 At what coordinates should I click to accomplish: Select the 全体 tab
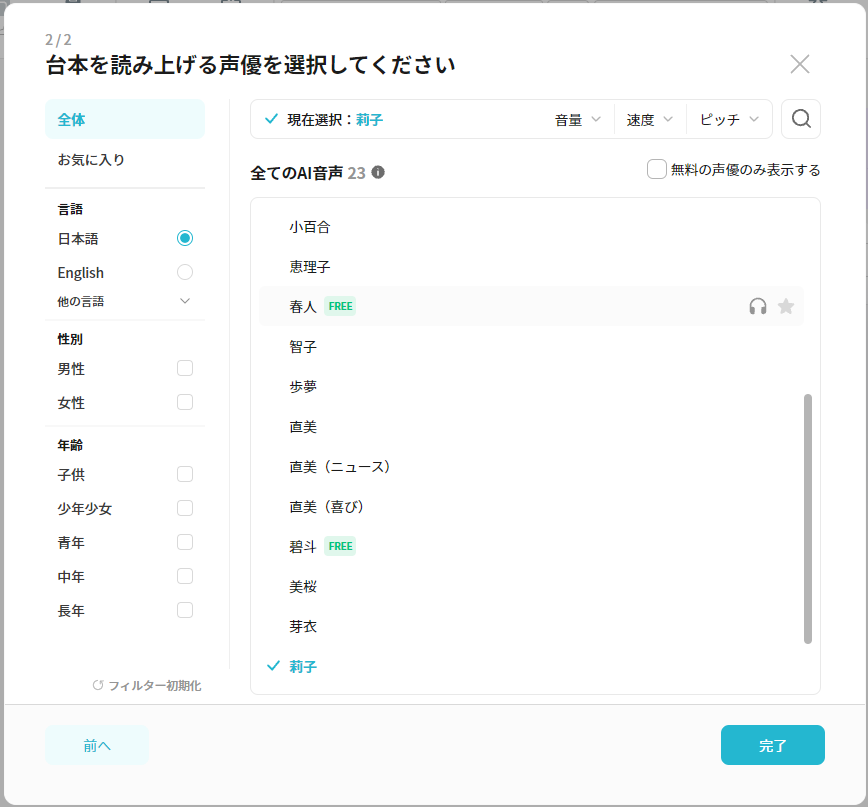[x=125, y=120]
